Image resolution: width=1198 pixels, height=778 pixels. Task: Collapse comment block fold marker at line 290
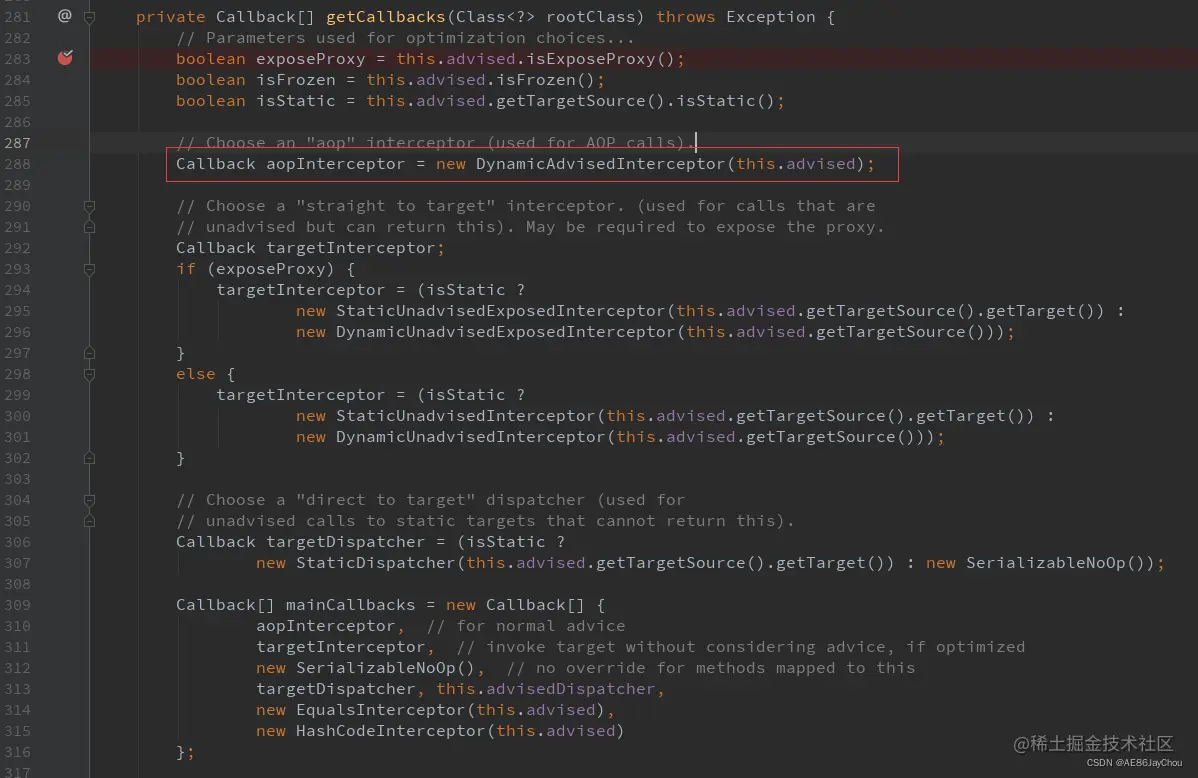pos(89,206)
